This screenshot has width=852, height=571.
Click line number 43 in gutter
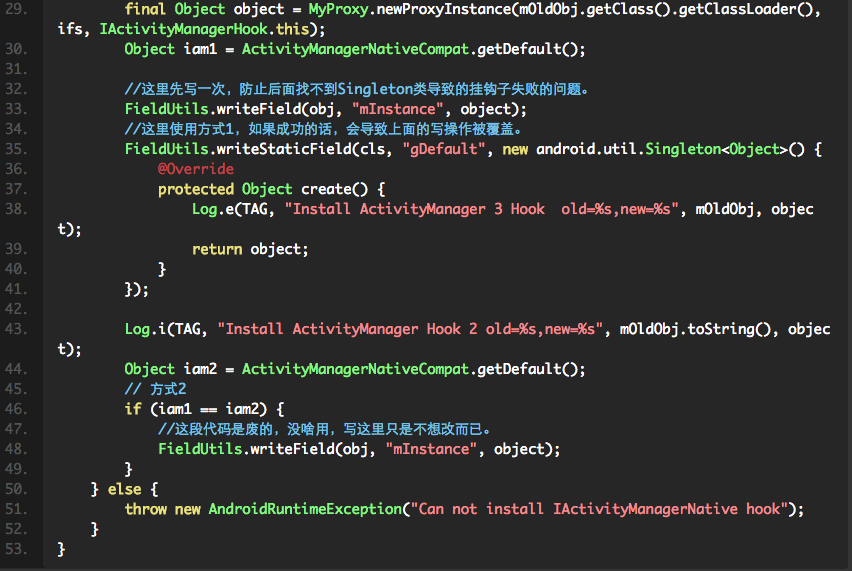click(x=16, y=329)
